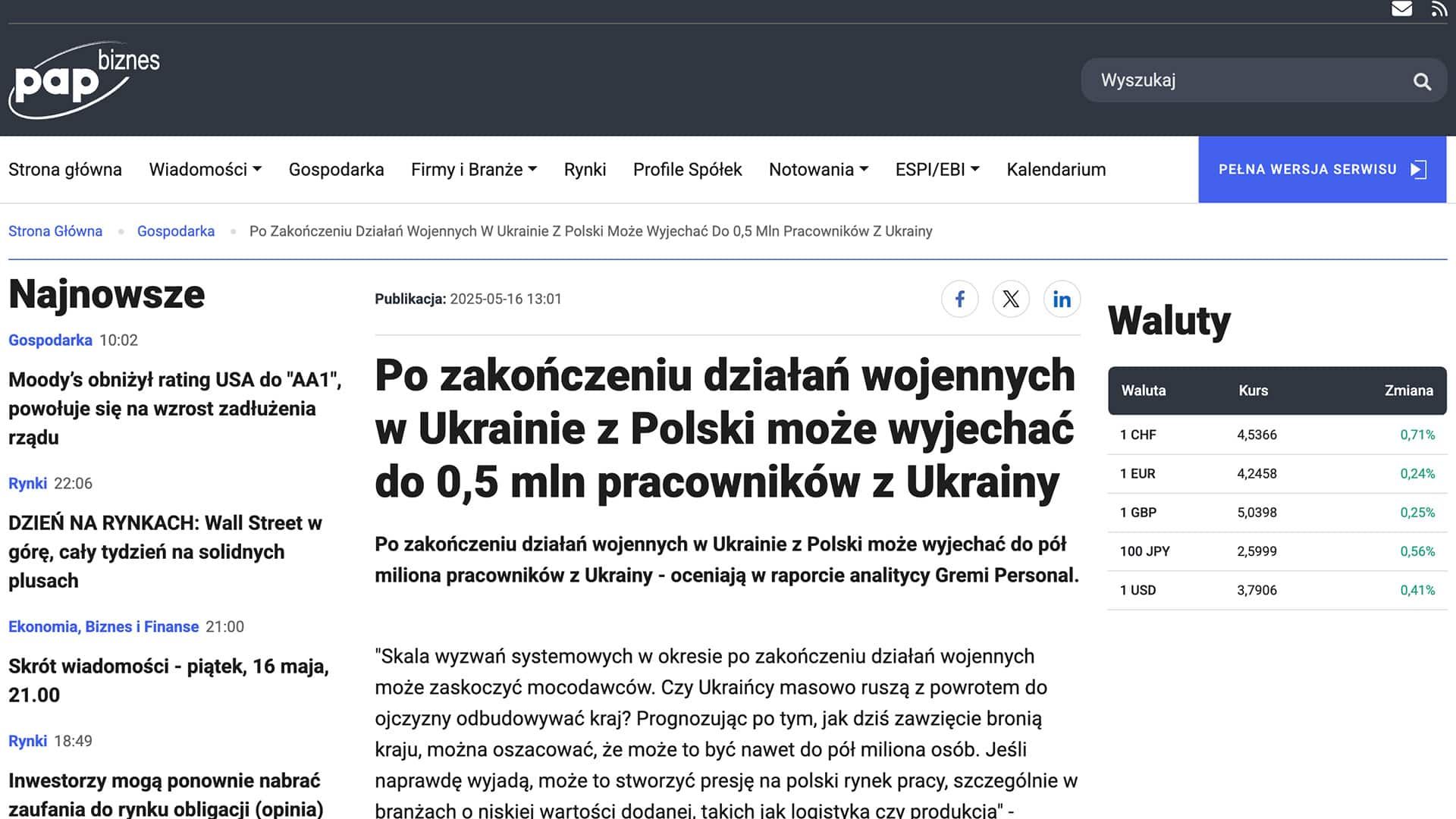Screen dimensions: 1456x819
Task: Click the magnifying glass search icon
Action: click(1422, 81)
